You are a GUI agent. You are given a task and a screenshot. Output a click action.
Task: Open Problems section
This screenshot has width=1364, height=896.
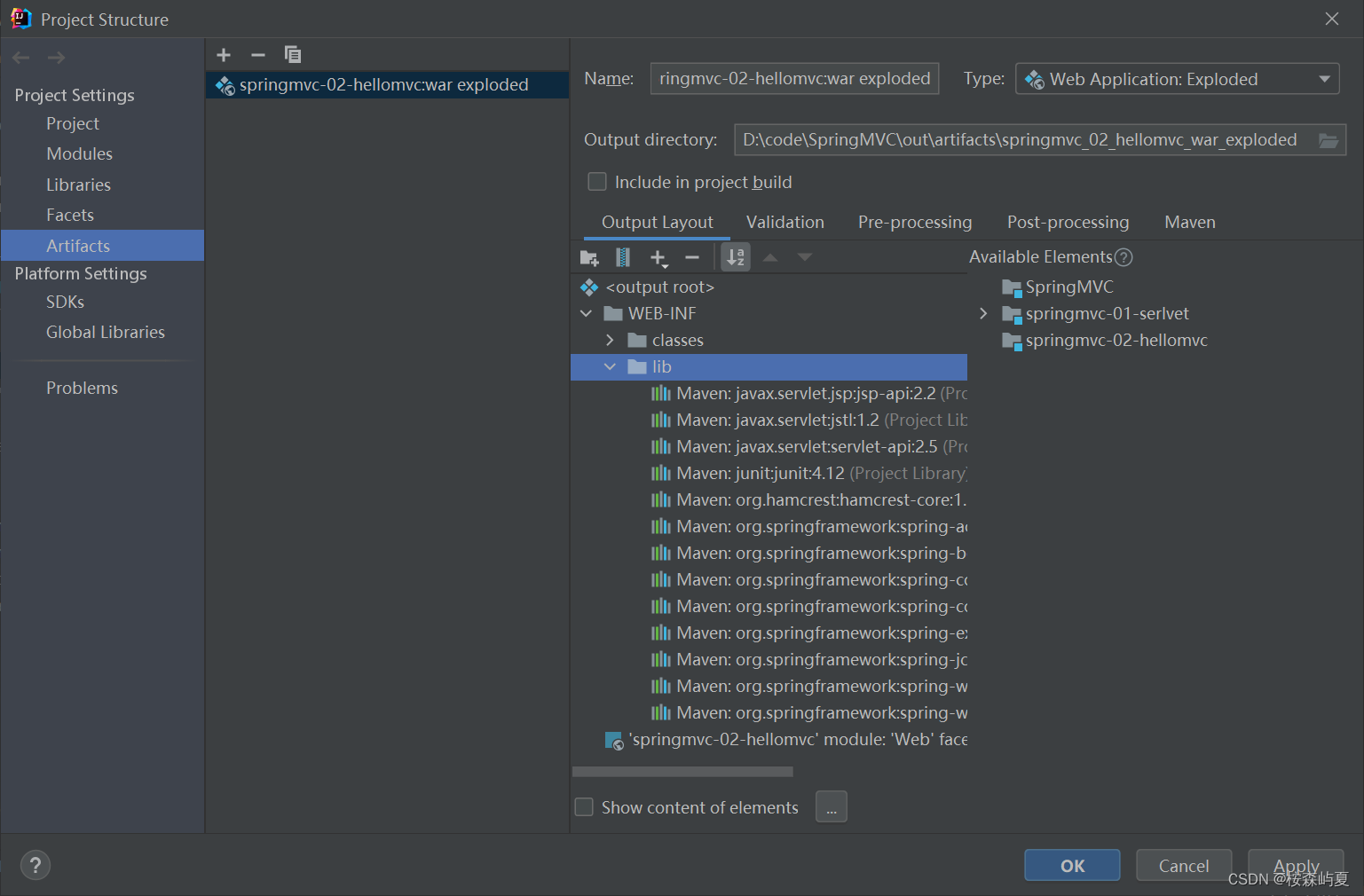pos(83,388)
